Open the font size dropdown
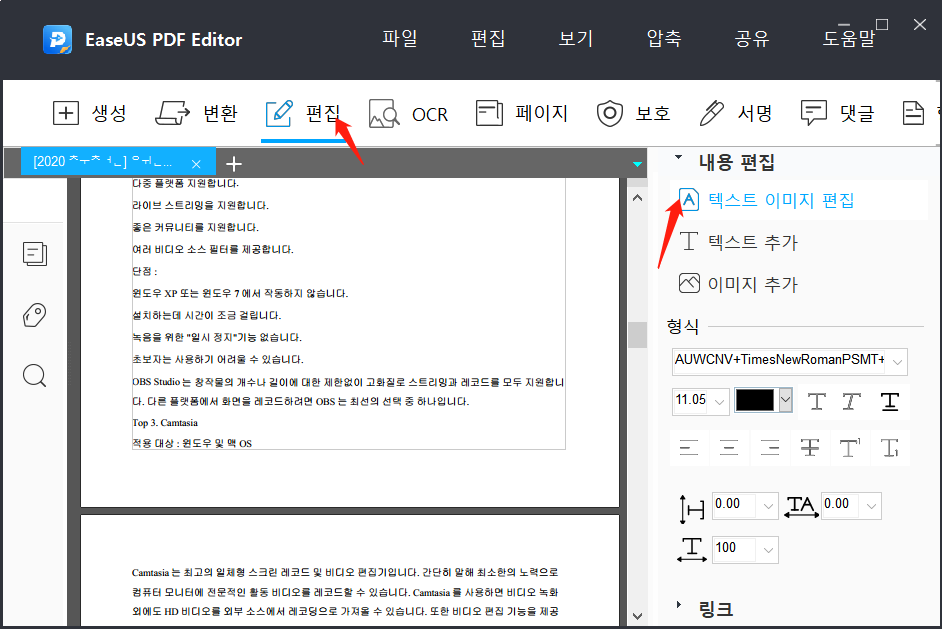This screenshot has width=942, height=629. pos(718,401)
